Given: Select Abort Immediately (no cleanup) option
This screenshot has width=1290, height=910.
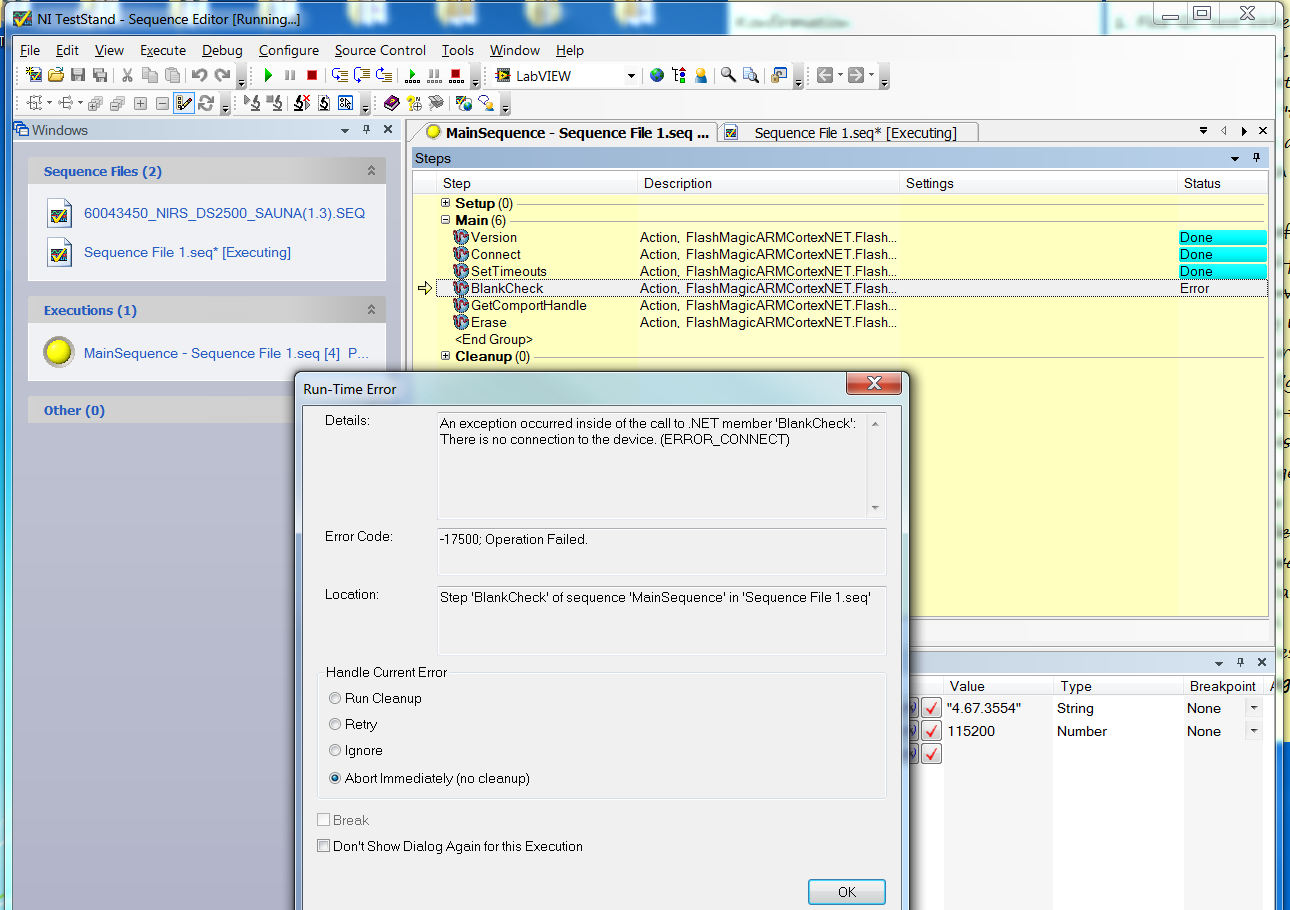Looking at the screenshot, I should click(335, 778).
